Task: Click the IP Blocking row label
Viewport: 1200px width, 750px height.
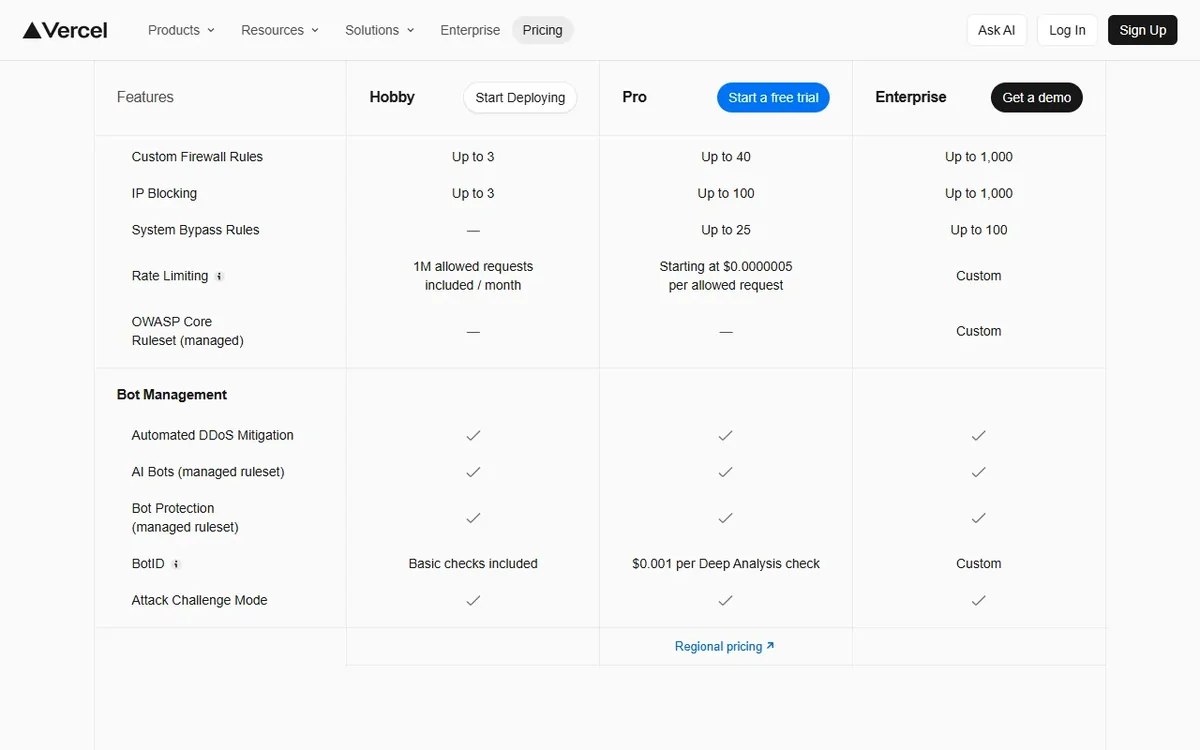Action: coord(164,193)
